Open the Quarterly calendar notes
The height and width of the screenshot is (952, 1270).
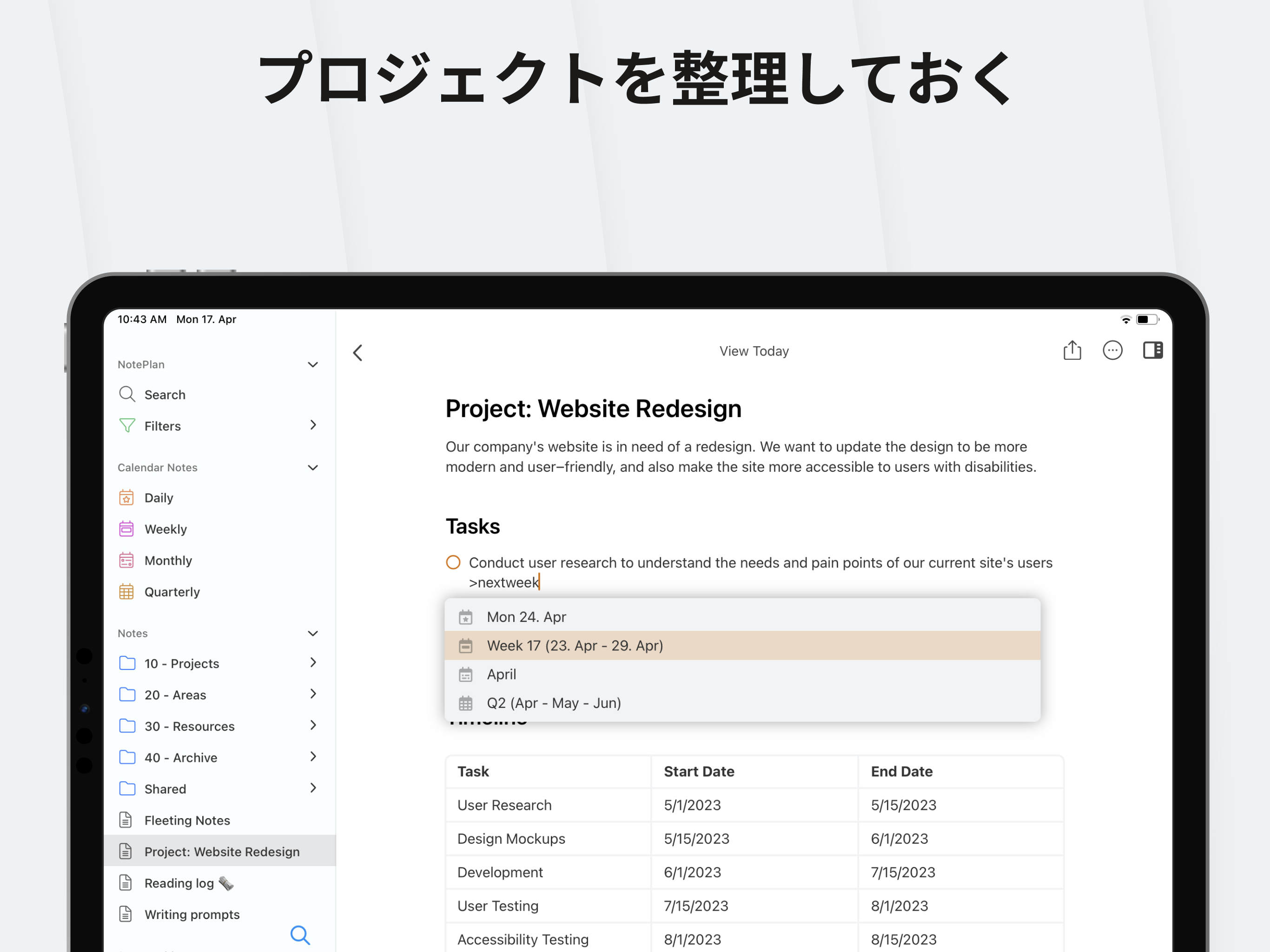tap(172, 592)
